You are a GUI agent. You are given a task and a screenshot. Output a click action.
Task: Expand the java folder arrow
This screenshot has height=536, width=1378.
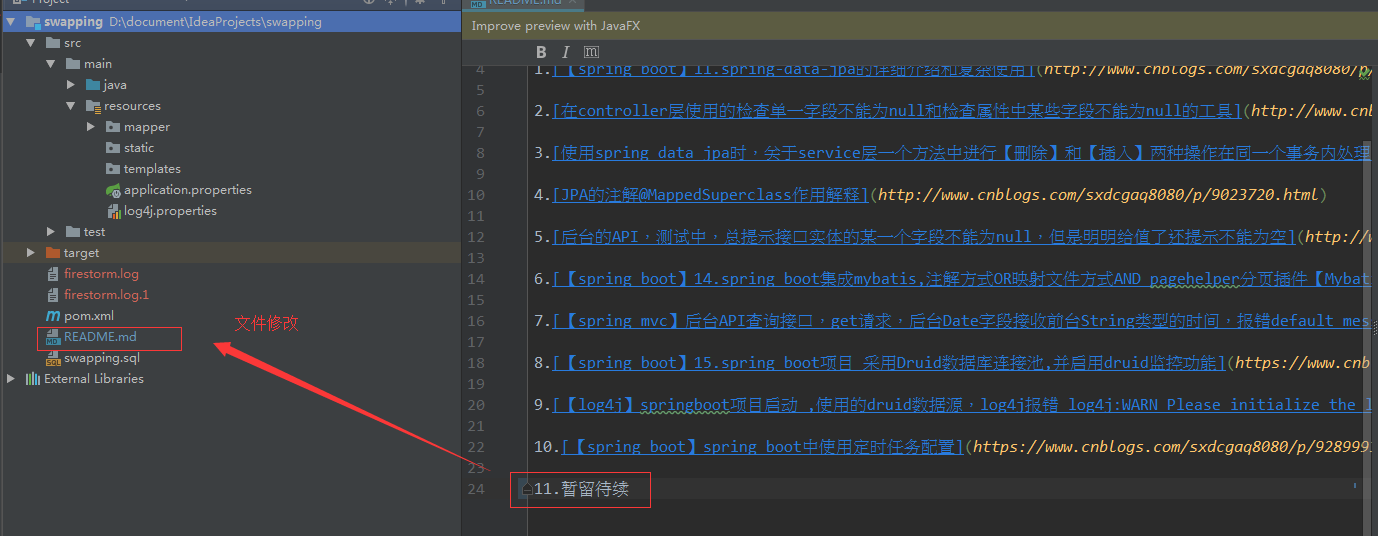pos(71,85)
